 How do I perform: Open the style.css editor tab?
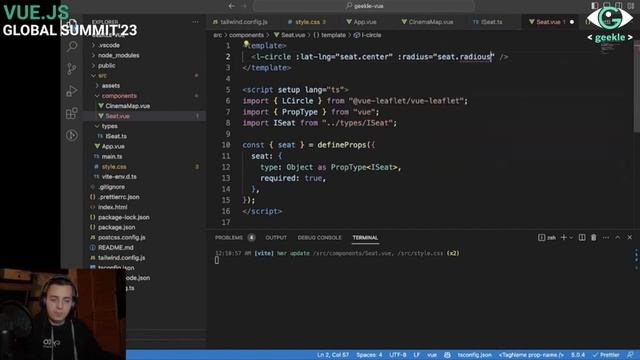[307, 22]
